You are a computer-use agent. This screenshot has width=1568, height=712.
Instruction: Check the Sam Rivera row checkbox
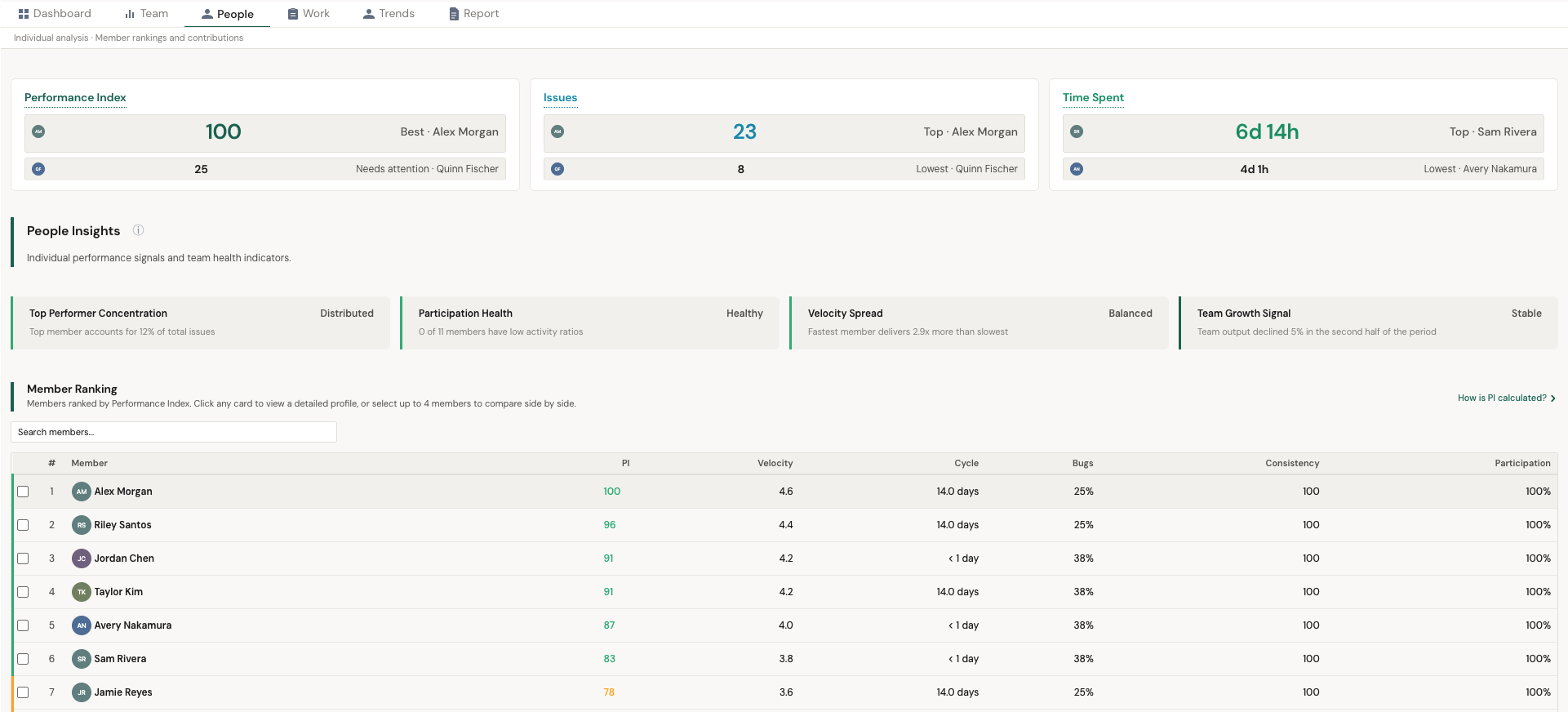point(23,659)
